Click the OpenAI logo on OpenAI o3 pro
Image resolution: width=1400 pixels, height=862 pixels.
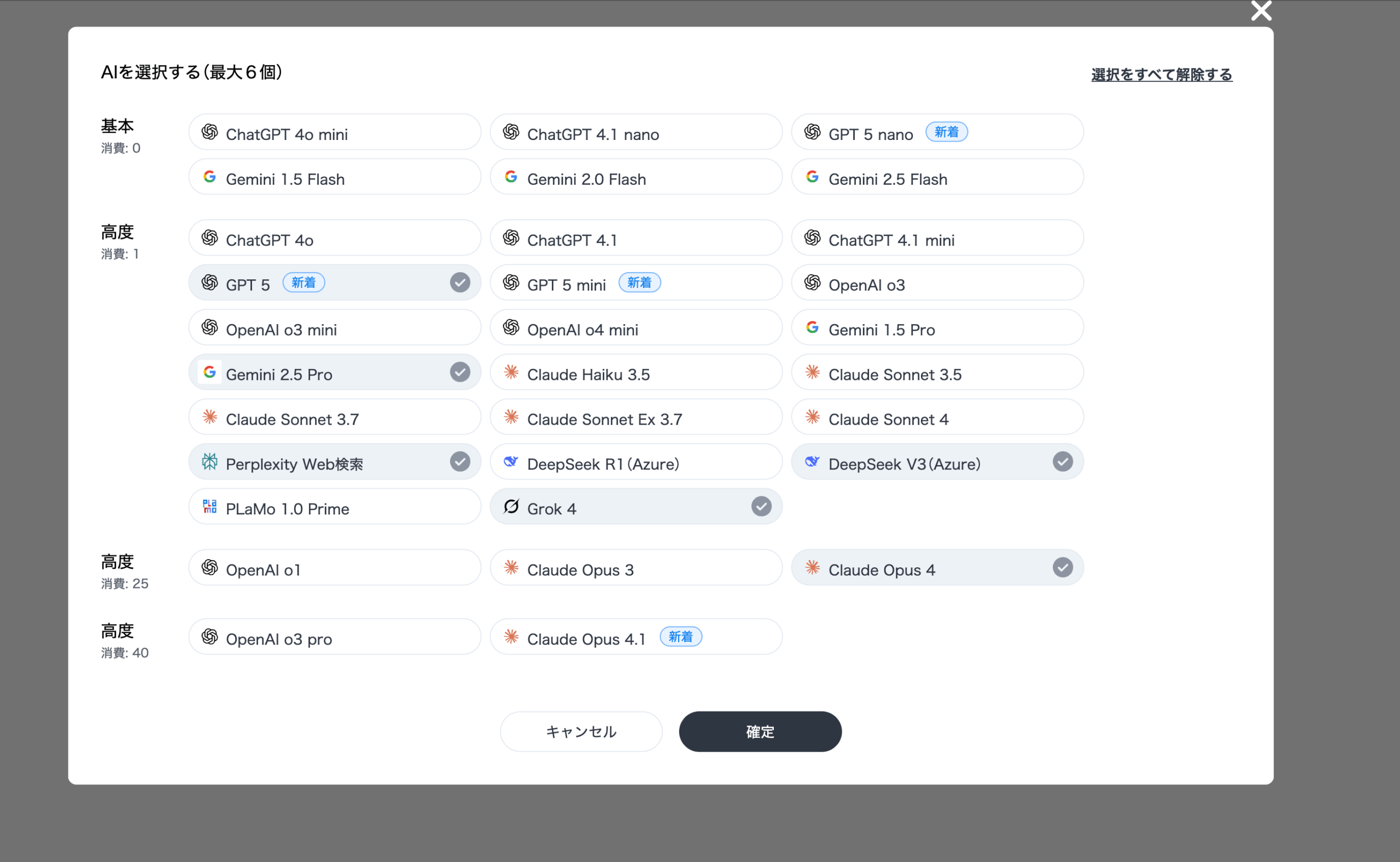[210, 637]
